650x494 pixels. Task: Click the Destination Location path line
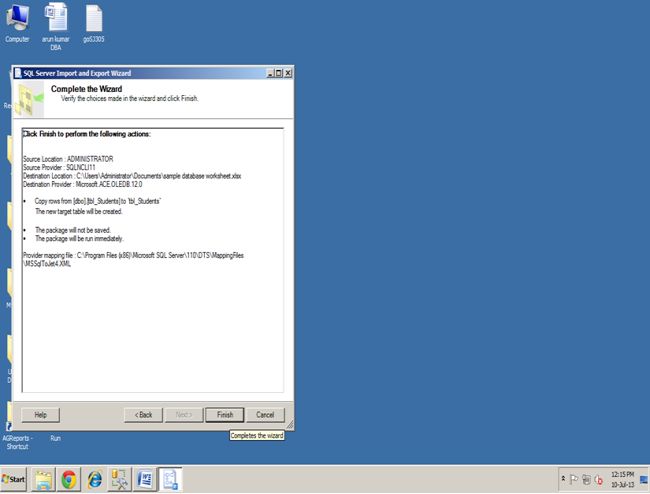pyautogui.click(x=132, y=176)
